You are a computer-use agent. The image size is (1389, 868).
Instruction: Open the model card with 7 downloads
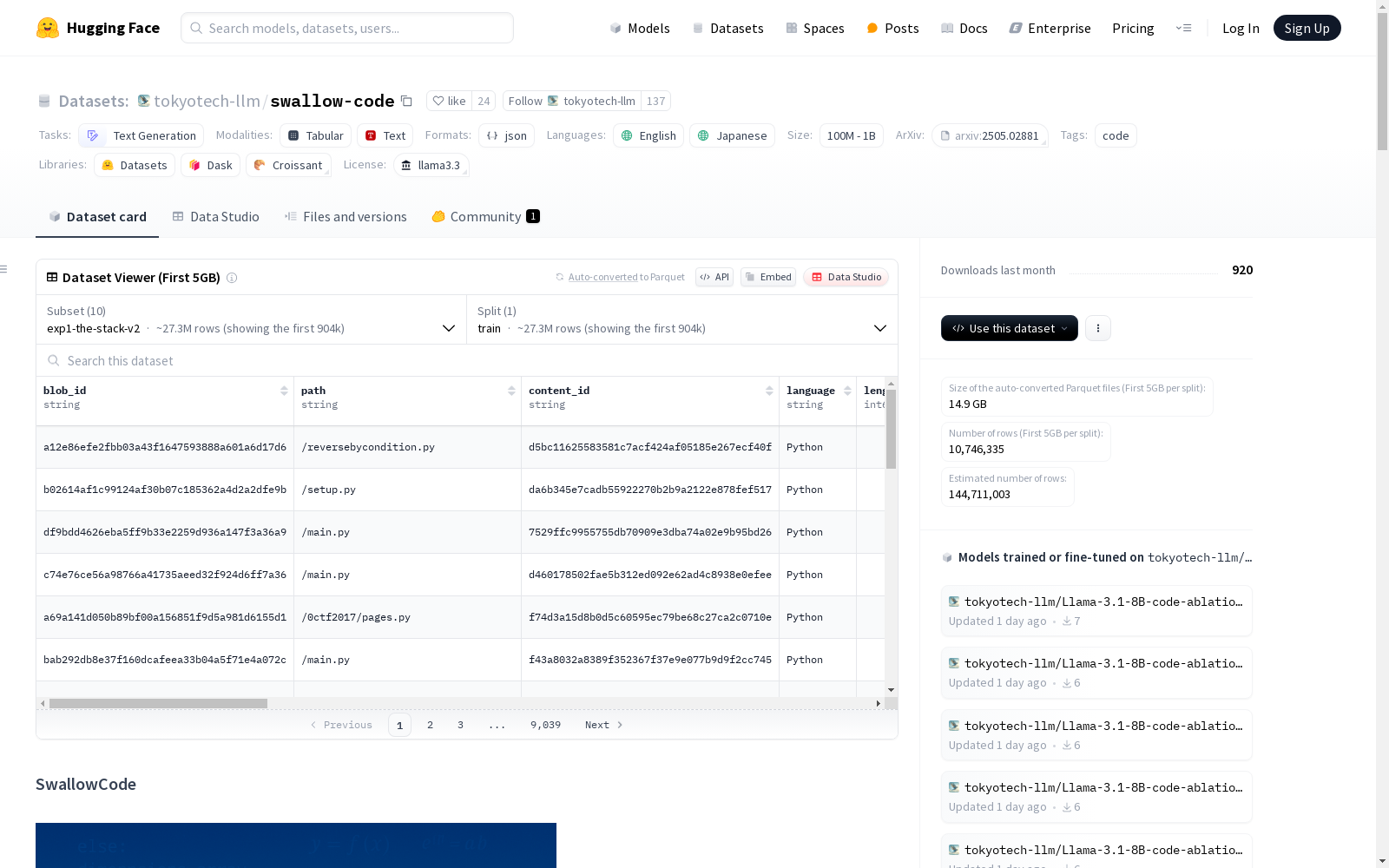[1096, 611]
